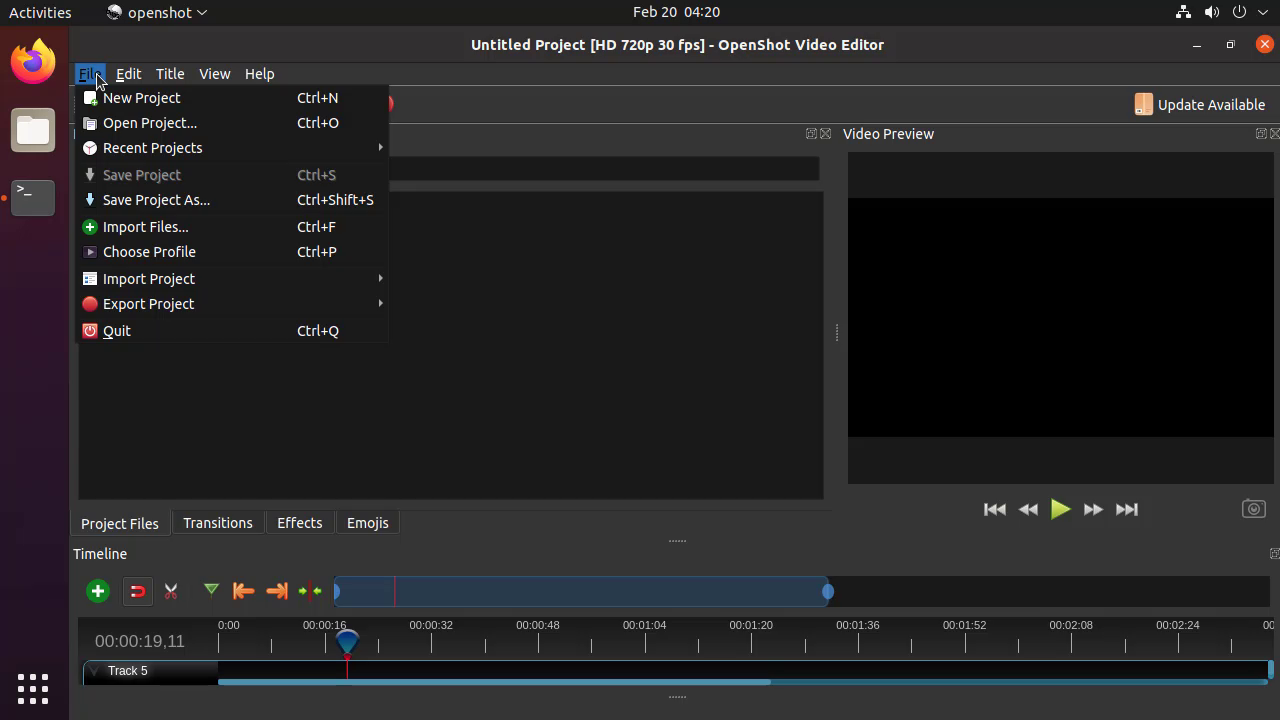This screenshot has width=1280, height=720.
Task: Open the Feb 20 04:20 clock
Action: point(676,12)
